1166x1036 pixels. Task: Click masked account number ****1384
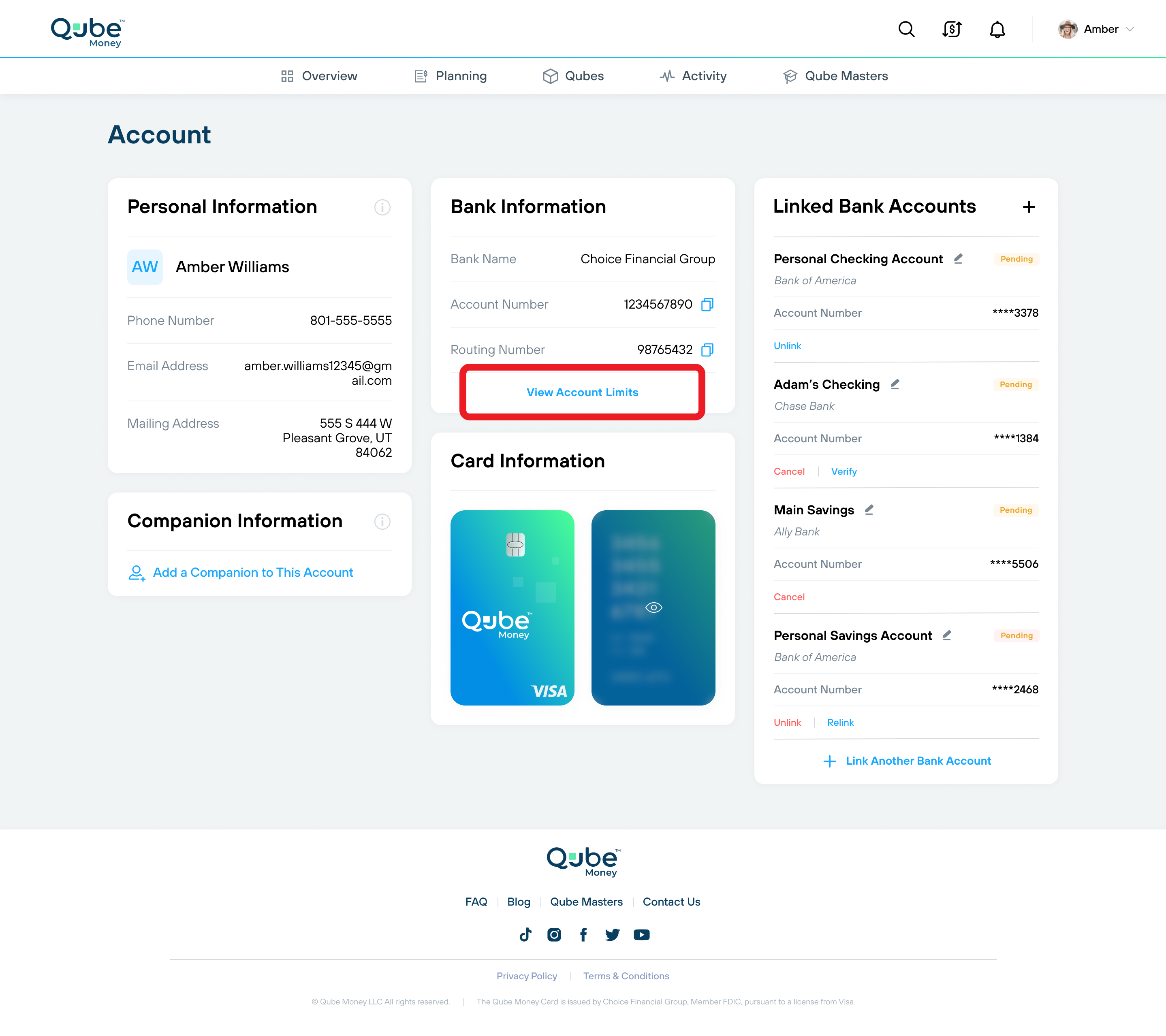[x=1016, y=438]
